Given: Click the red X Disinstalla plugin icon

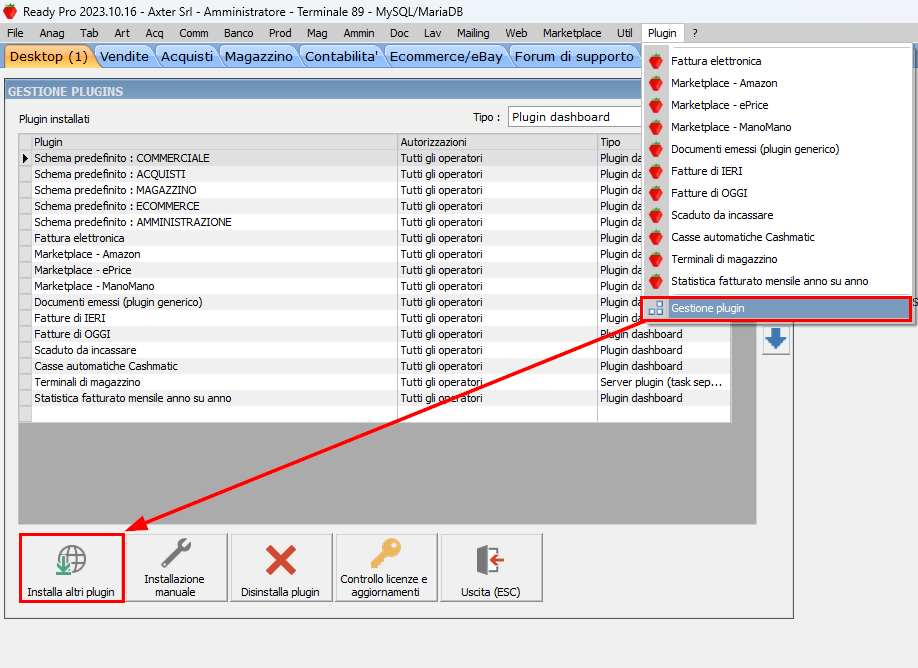Looking at the screenshot, I should pos(281,560).
